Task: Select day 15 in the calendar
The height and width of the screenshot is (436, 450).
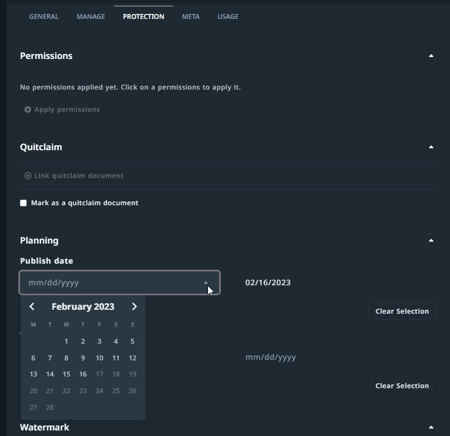Action: [66, 374]
